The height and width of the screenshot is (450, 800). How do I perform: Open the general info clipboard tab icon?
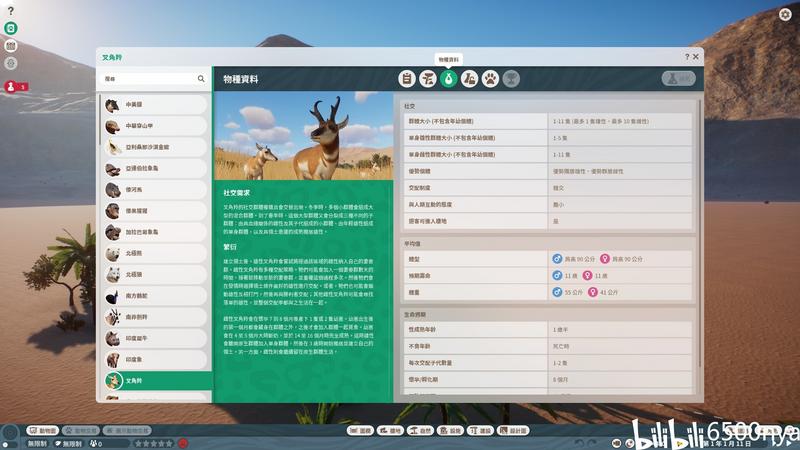pos(407,79)
